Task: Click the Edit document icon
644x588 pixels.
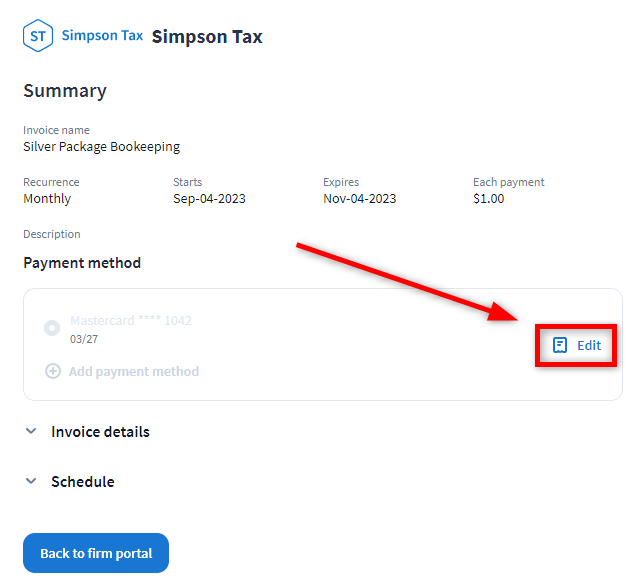Action: (560, 345)
